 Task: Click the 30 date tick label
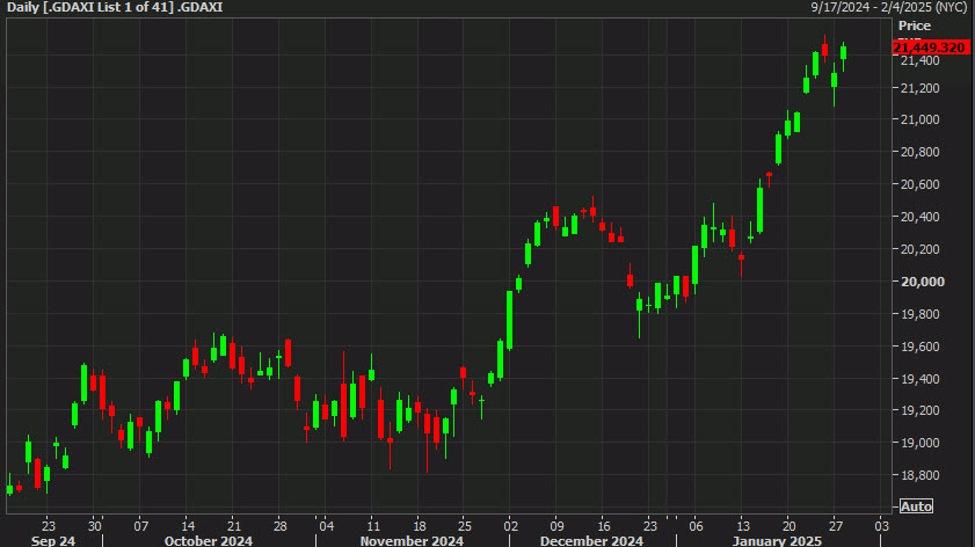click(95, 526)
